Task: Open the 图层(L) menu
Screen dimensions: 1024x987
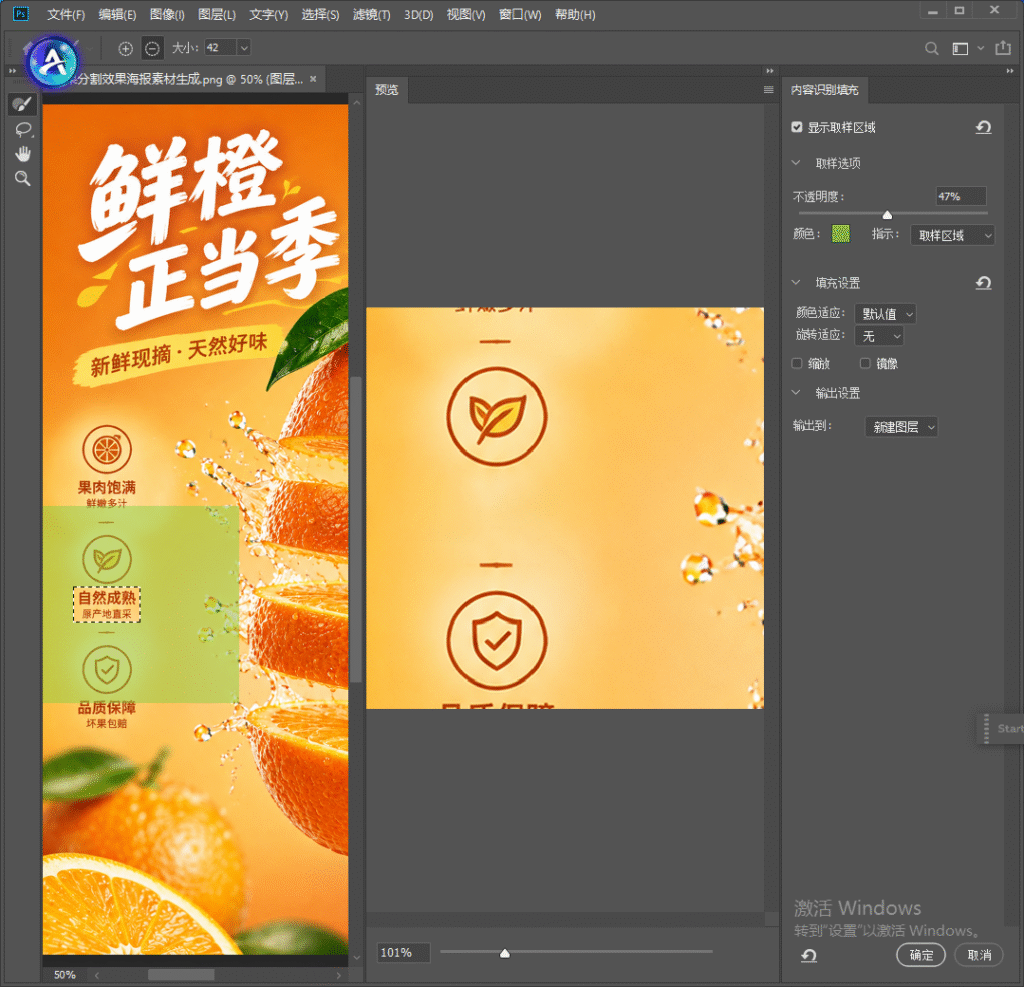Action: click(217, 14)
